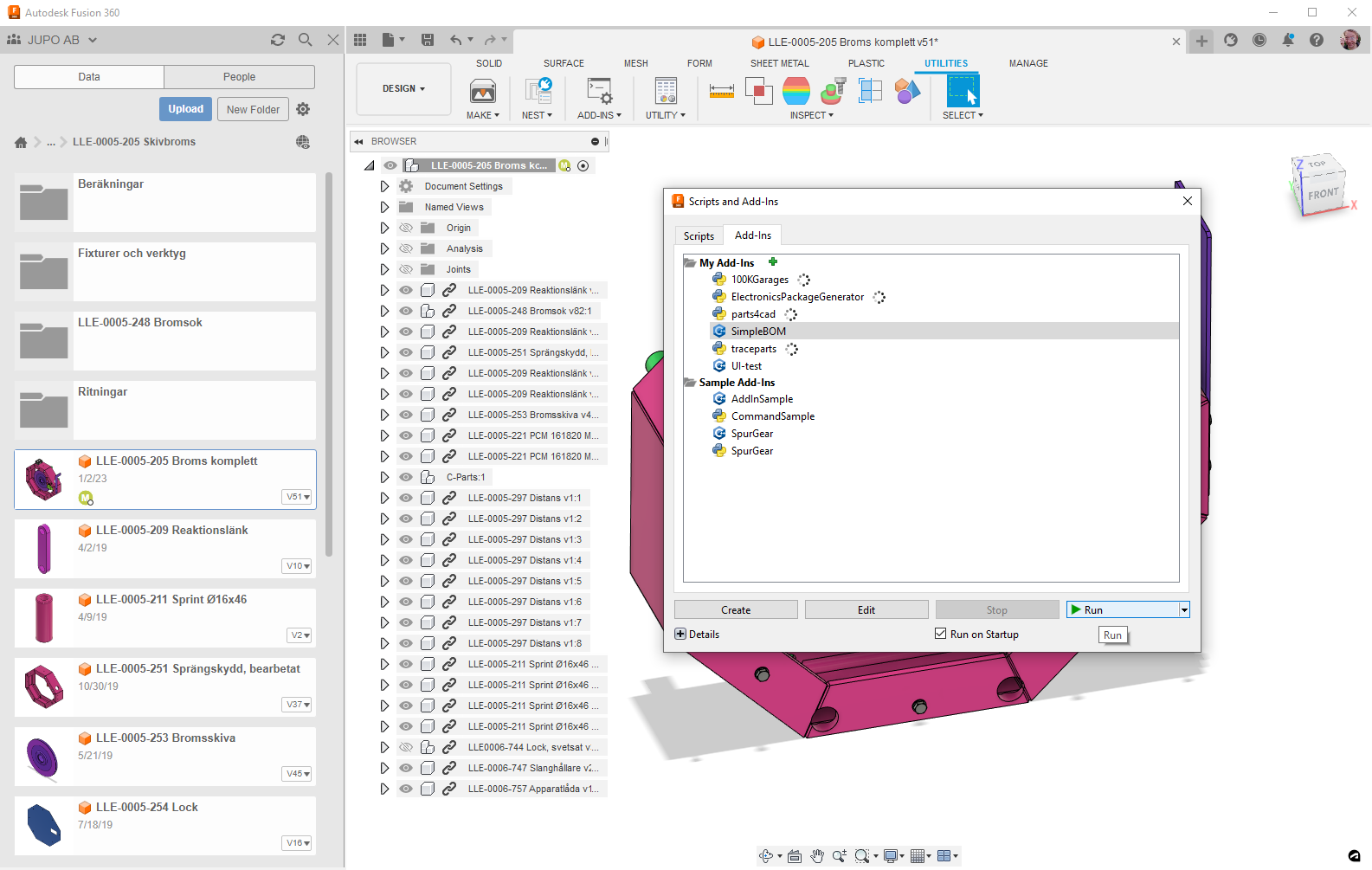This screenshot has width=1372, height=870.
Task: Run the selected SimpleBOM add-in
Action: point(1123,610)
